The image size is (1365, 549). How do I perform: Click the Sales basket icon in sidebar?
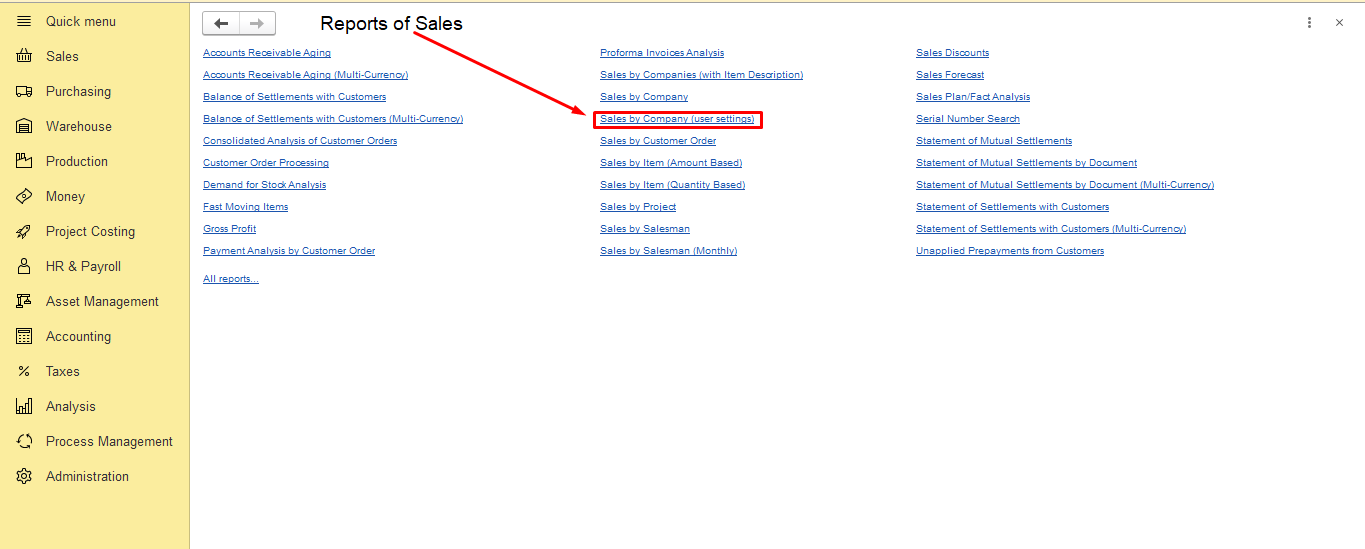click(x=24, y=57)
